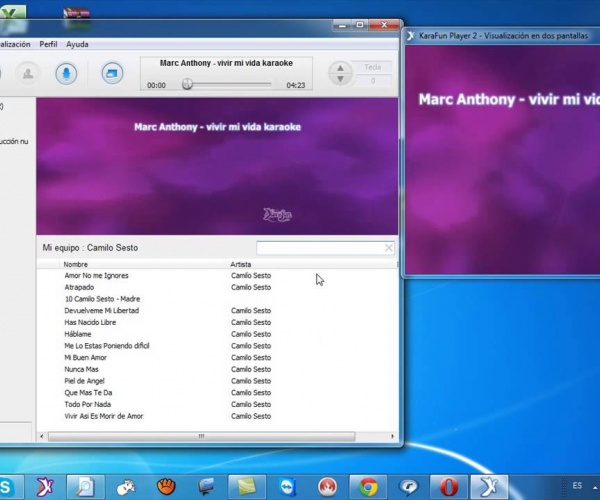Image resolution: width=600 pixels, height=500 pixels.
Task: Open the partially visible Visualización menu
Action: (15, 44)
